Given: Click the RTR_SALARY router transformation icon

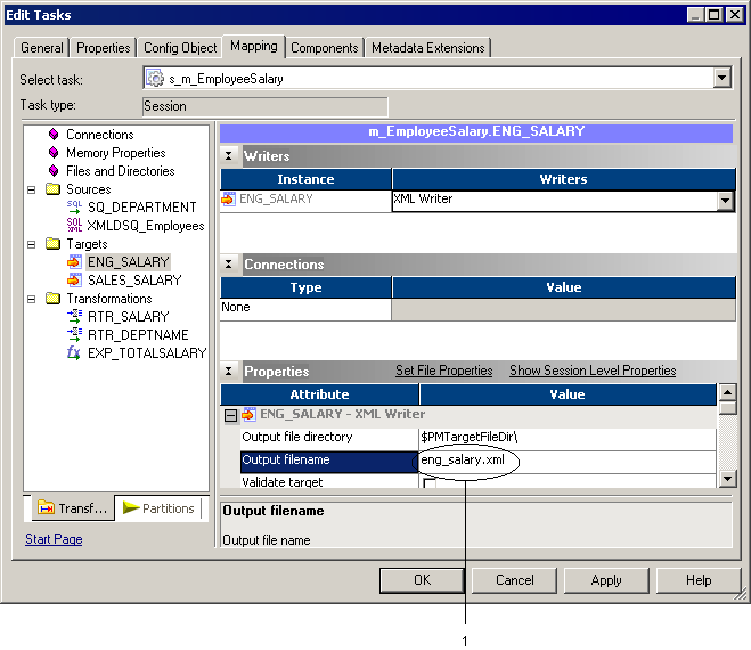Looking at the screenshot, I should [74, 316].
